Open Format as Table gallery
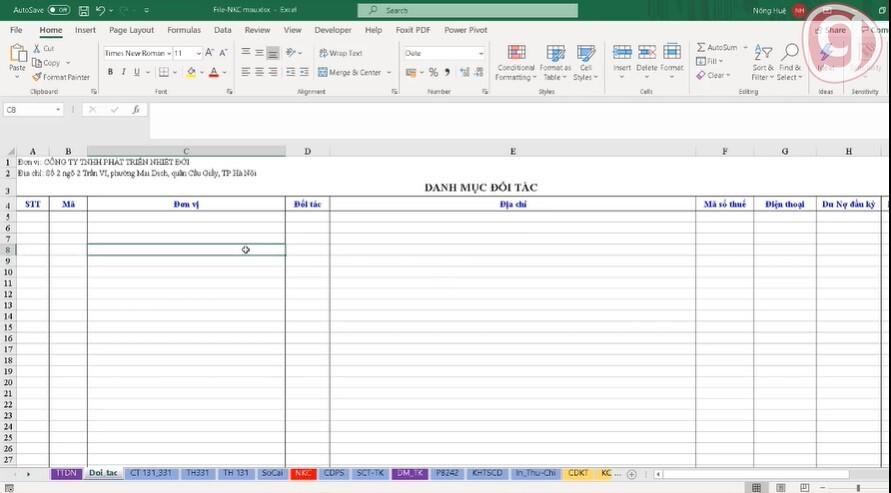 pos(555,62)
